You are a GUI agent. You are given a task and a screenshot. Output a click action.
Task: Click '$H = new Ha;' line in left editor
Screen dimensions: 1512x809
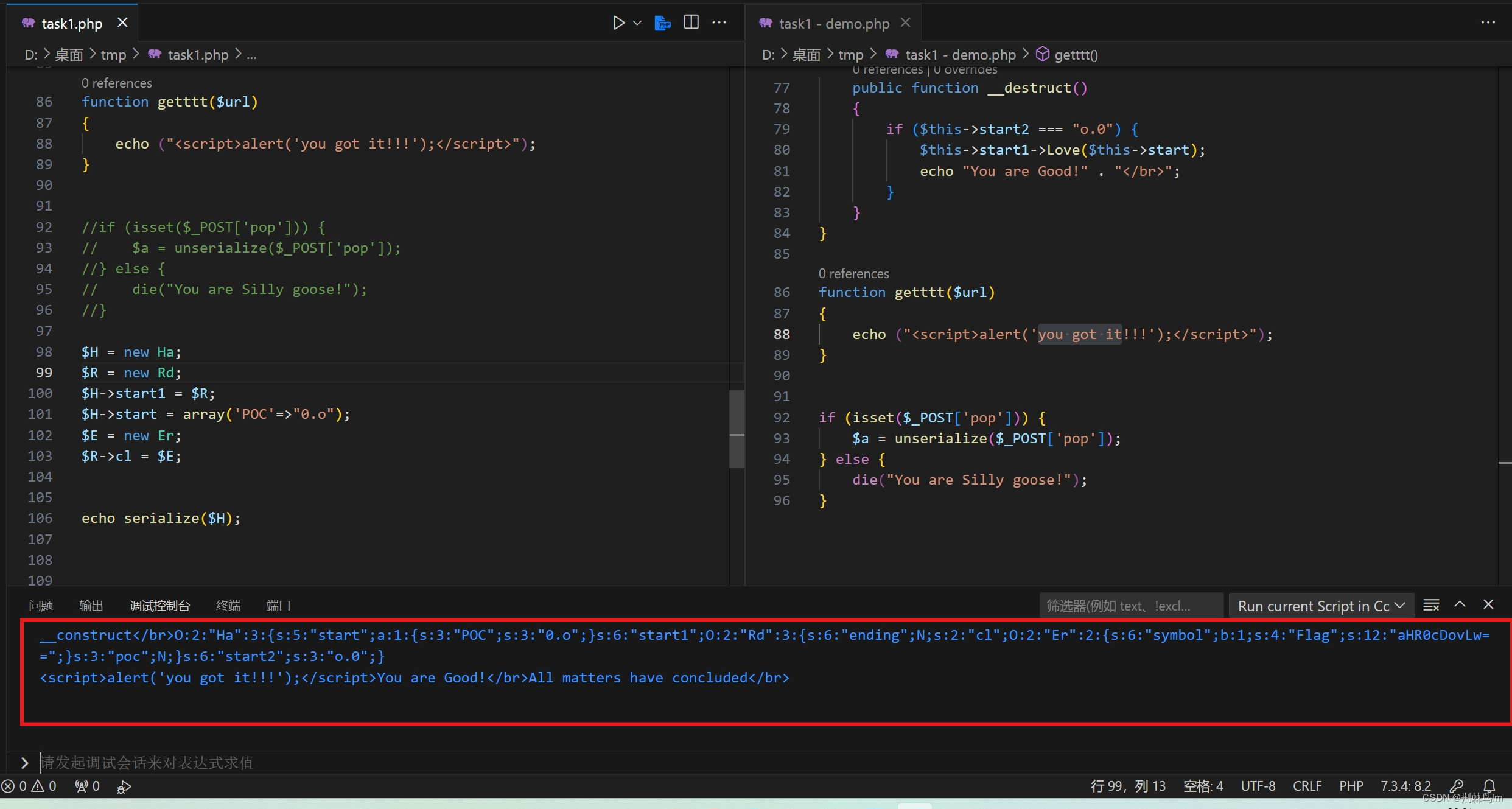(131, 352)
